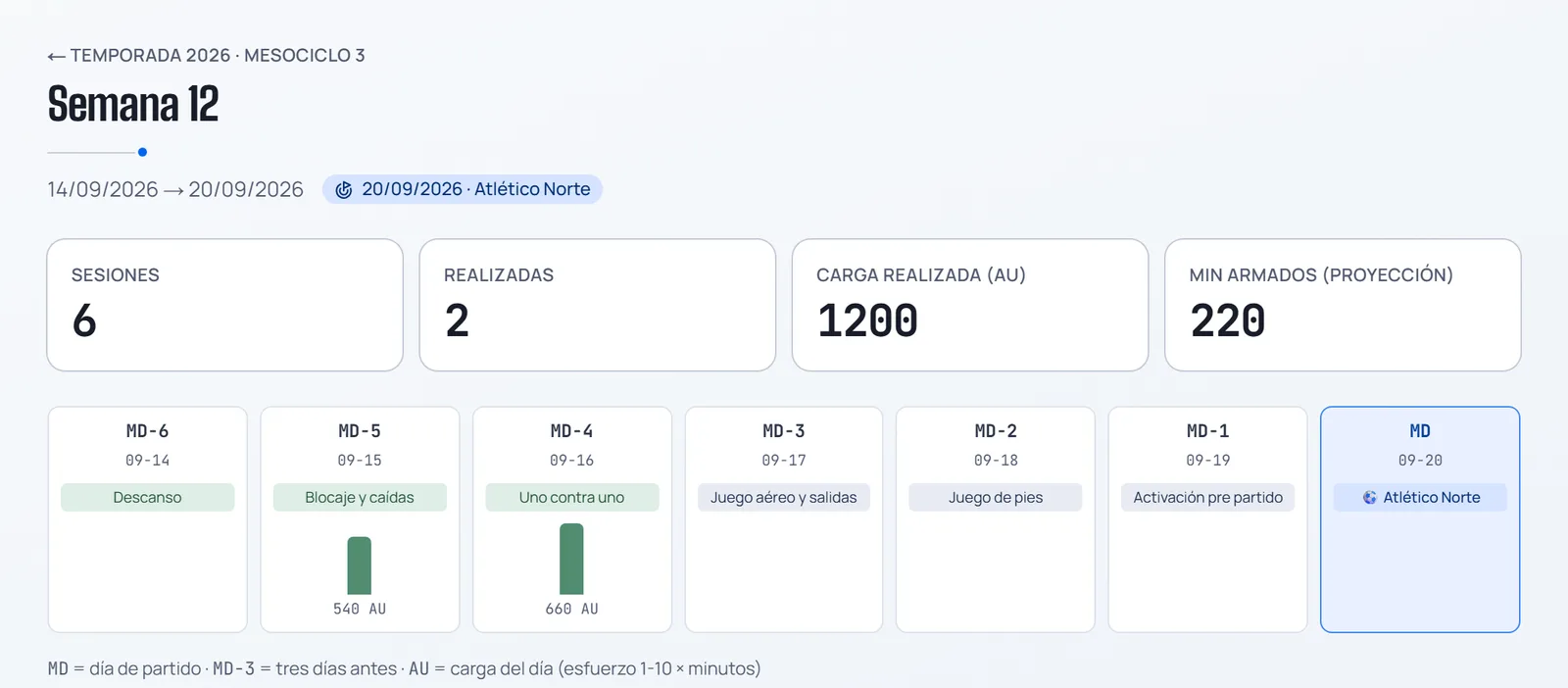Select the Realizadas stat card

pyautogui.click(x=598, y=305)
